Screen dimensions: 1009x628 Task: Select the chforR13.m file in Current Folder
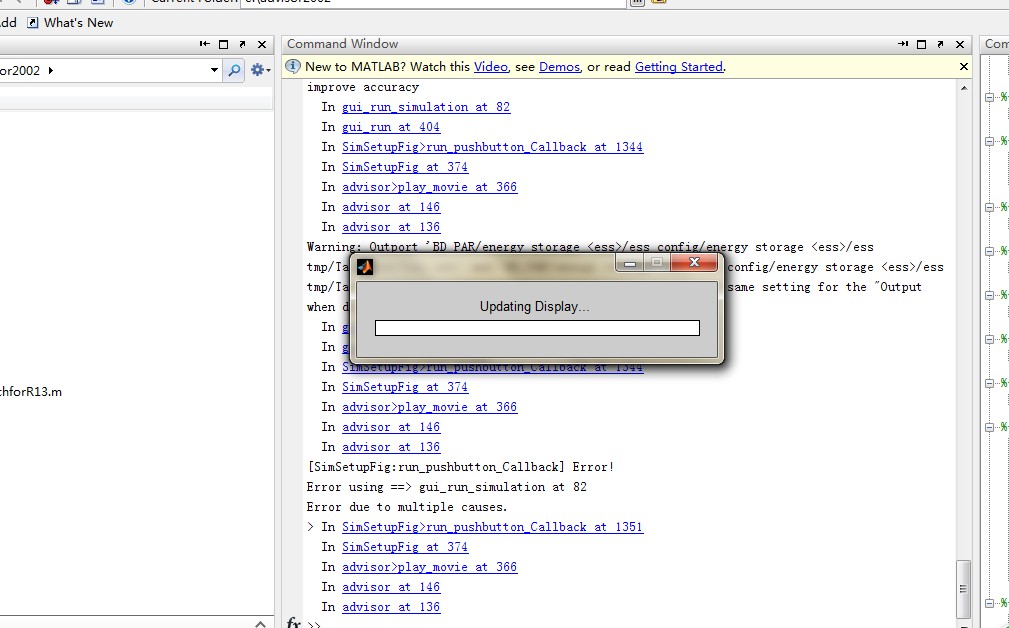click(31, 392)
